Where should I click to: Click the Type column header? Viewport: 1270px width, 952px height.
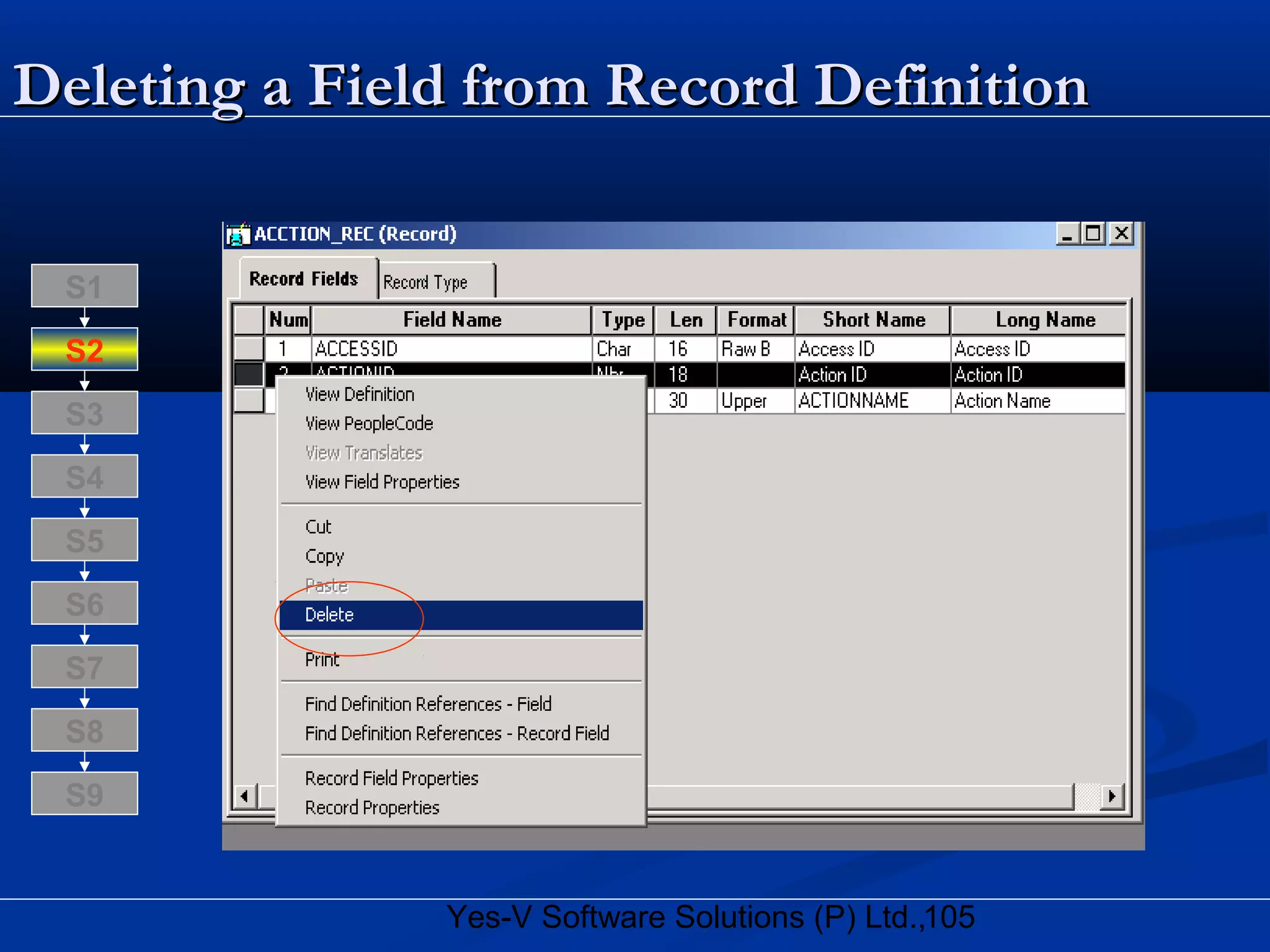(x=623, y=320)
